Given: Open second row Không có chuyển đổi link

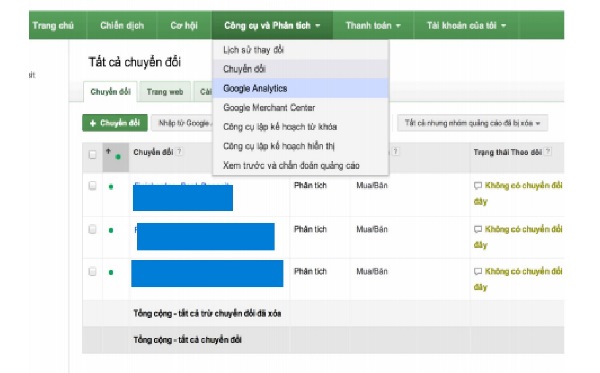Looking at the screenshot, I should coord(523,229).
